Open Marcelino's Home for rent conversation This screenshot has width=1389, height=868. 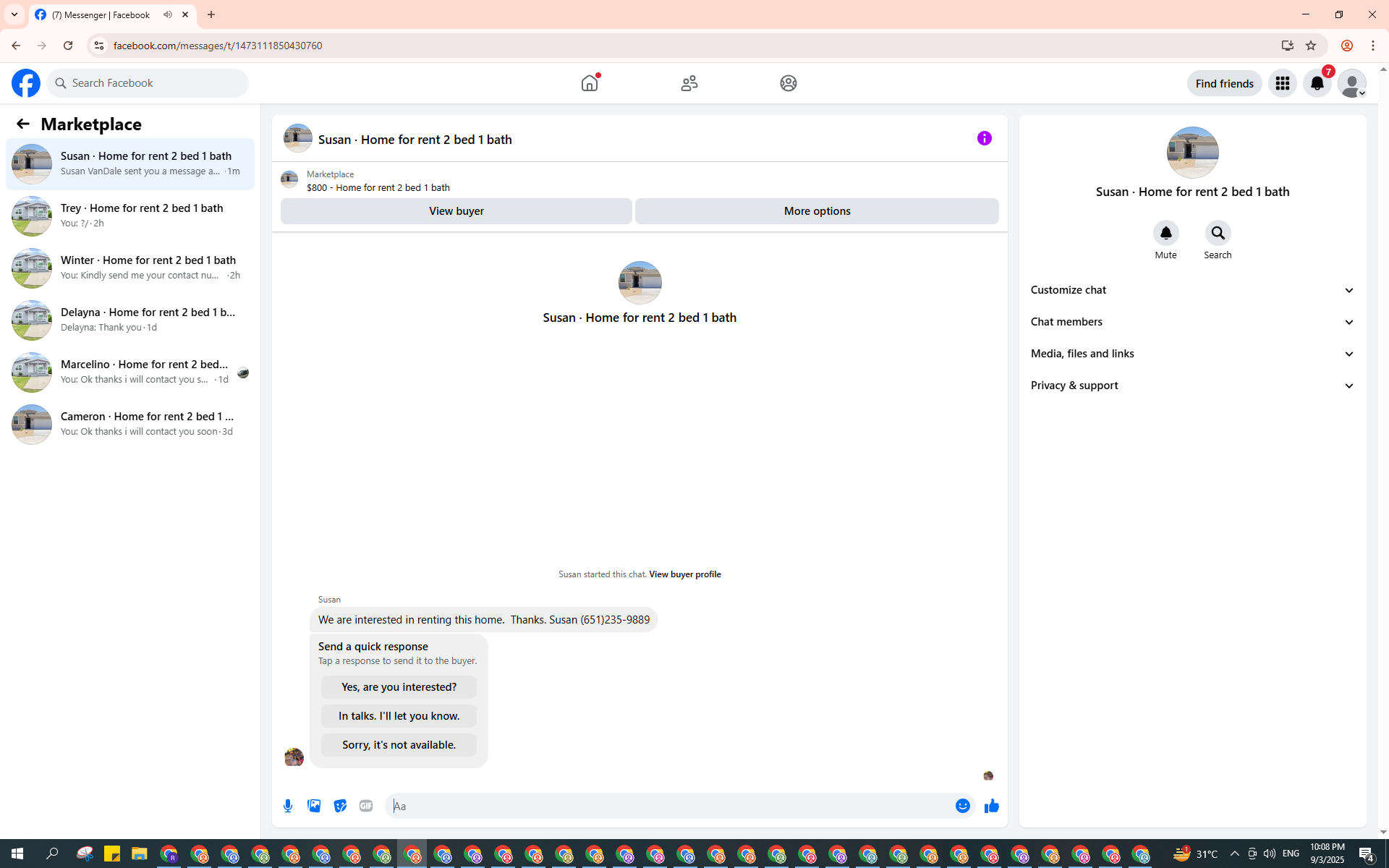coord(130,373)
